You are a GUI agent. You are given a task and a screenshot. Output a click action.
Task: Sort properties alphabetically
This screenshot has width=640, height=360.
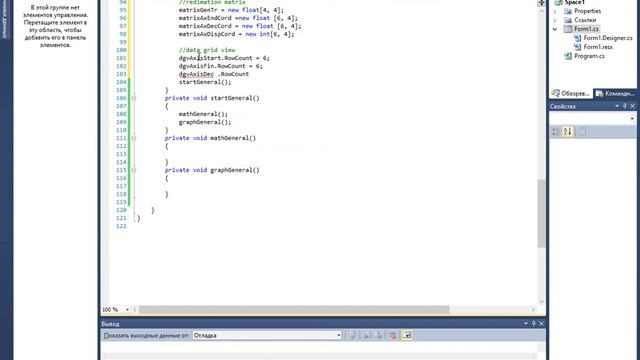[568, 131]
